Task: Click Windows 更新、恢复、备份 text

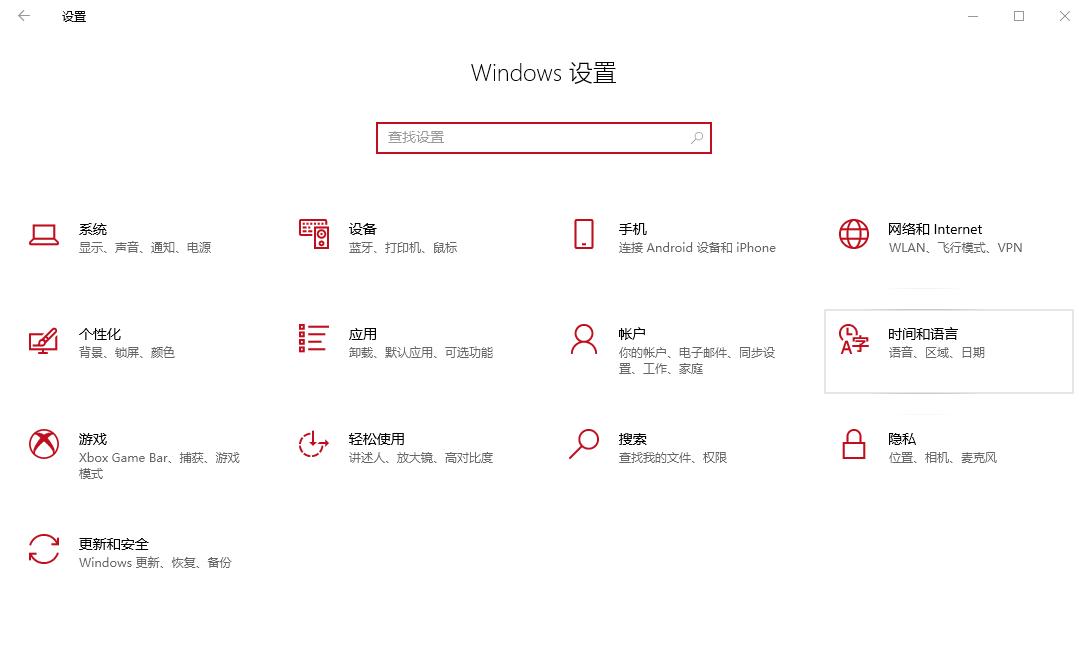Action: point(155,562)
